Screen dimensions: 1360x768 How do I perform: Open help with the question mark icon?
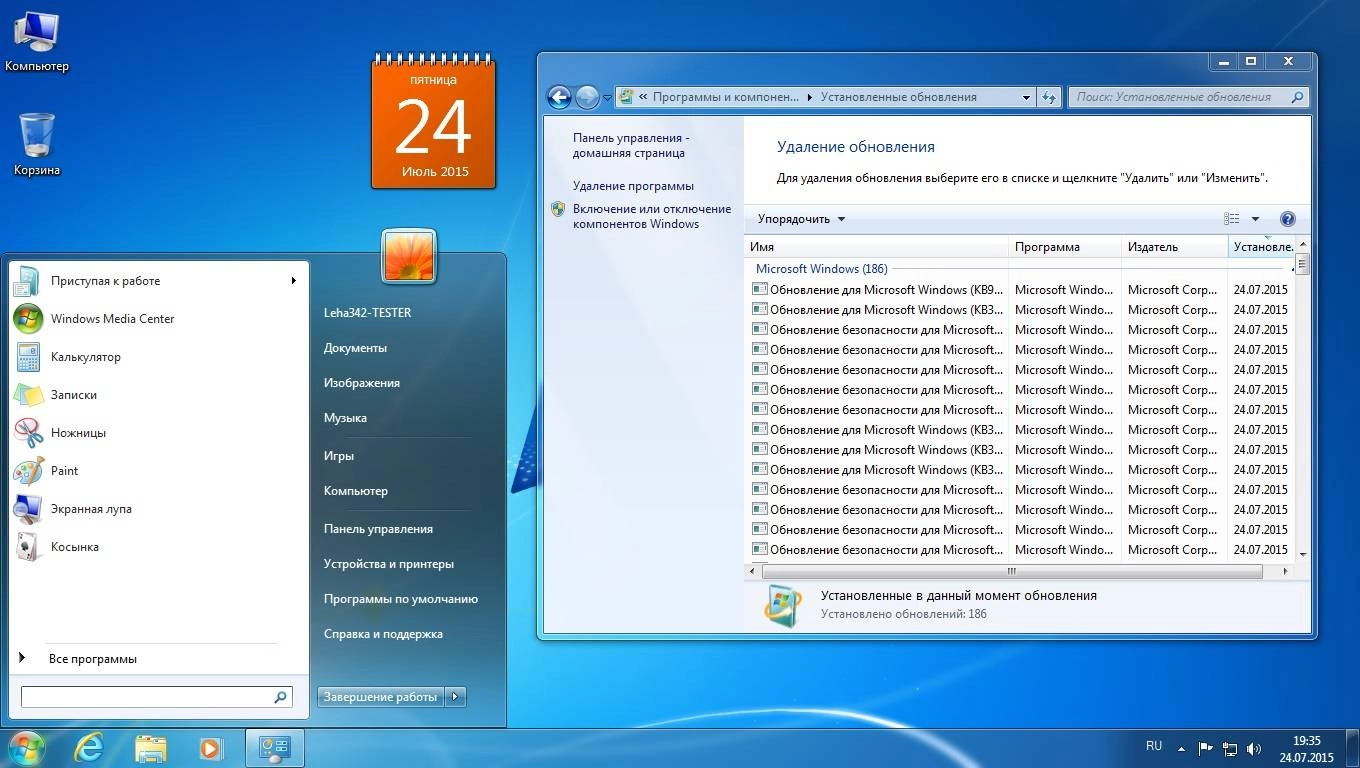1287,219
